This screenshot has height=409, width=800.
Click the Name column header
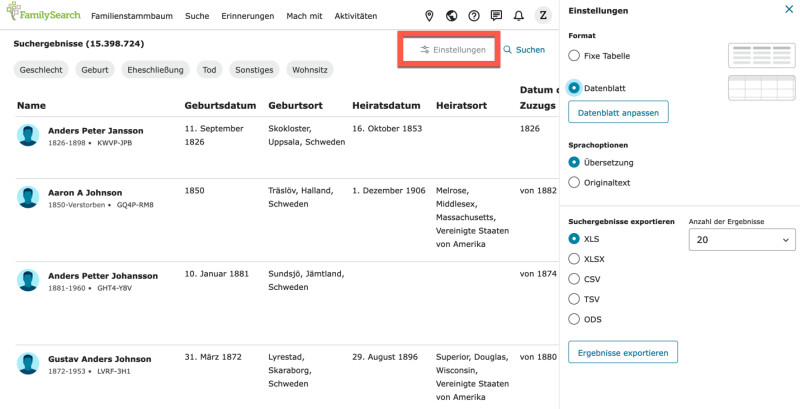(31, 106)
